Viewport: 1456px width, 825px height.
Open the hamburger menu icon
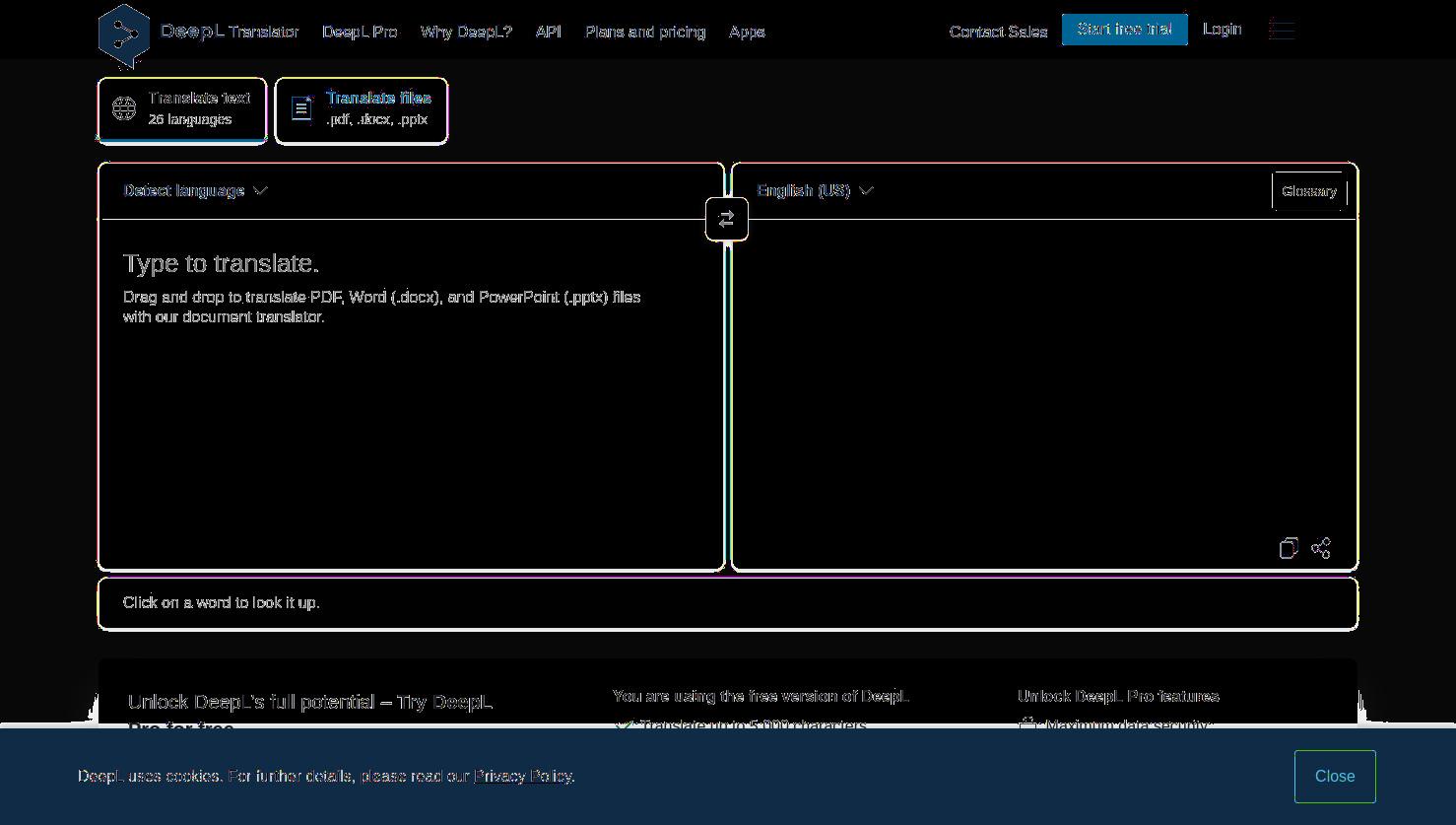[1282, 30]
